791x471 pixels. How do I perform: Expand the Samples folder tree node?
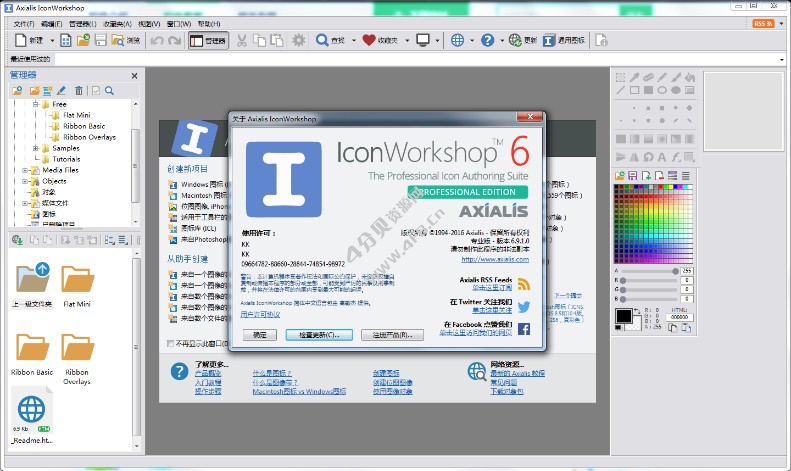(x=35, y=148)
